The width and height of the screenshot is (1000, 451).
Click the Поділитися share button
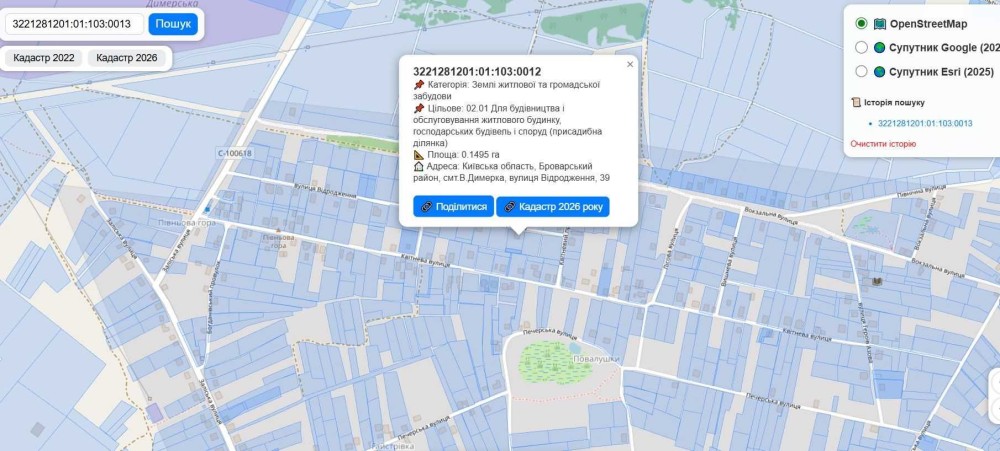point(453,207)
